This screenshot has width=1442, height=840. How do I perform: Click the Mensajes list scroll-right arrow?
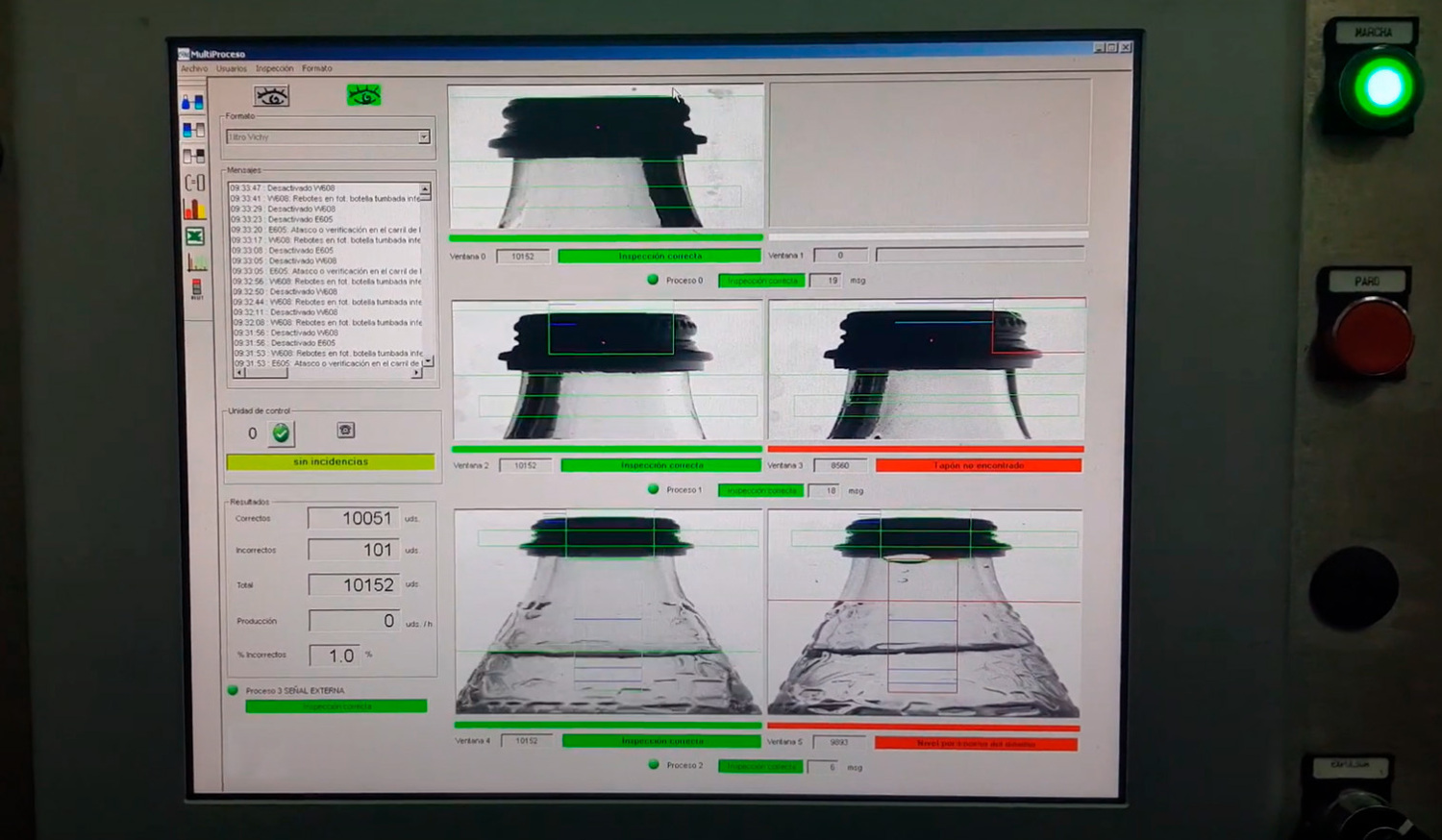click(x=416, y=374)
